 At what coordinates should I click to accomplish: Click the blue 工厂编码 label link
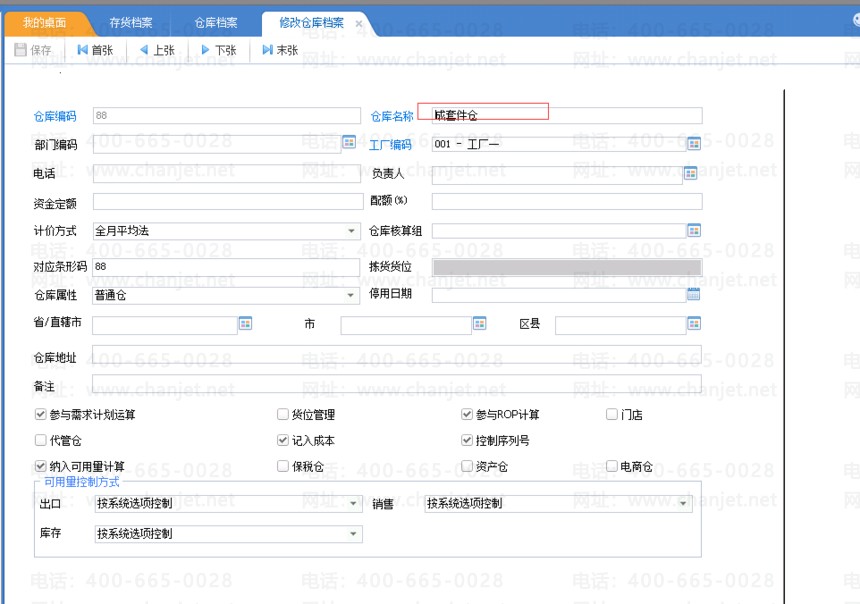click(390, 145)
